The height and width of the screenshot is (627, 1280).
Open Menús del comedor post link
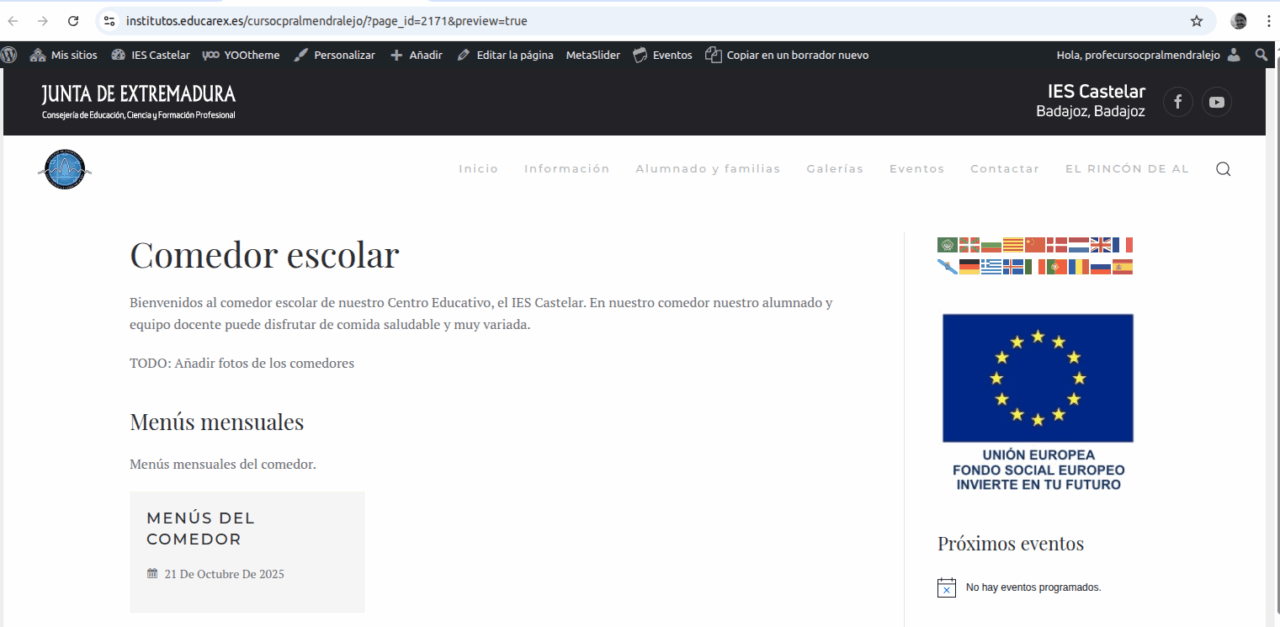pos(201,528)
